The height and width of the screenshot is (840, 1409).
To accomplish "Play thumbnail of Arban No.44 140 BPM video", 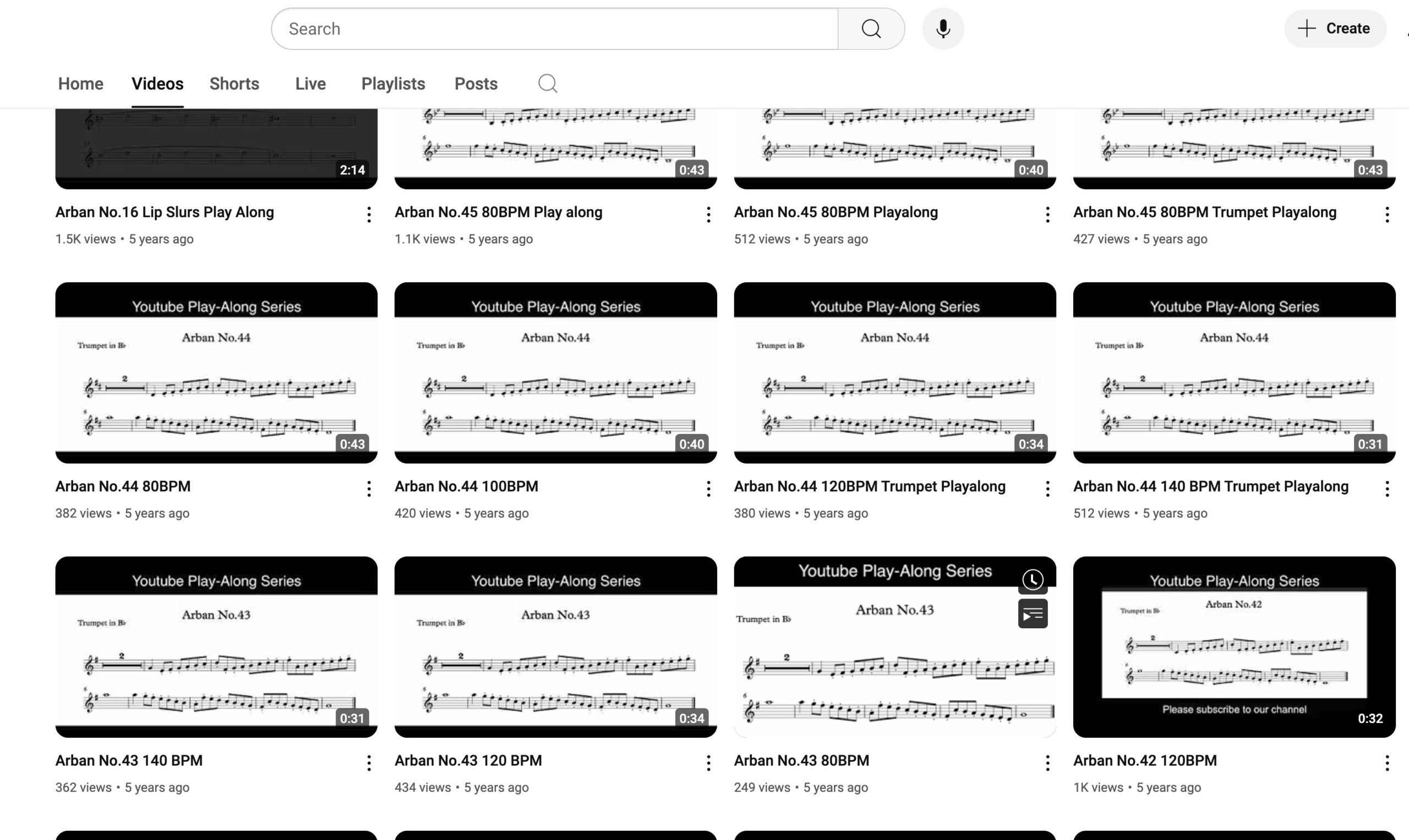I will tap(1234, 372).
